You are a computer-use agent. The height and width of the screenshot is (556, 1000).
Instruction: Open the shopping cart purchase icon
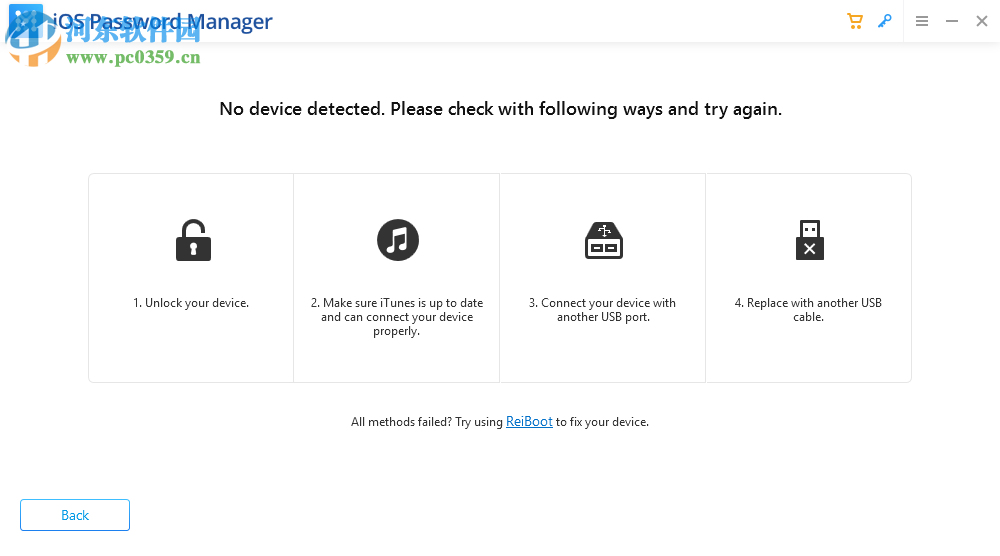pyautogui.click(x=855, y=21)
